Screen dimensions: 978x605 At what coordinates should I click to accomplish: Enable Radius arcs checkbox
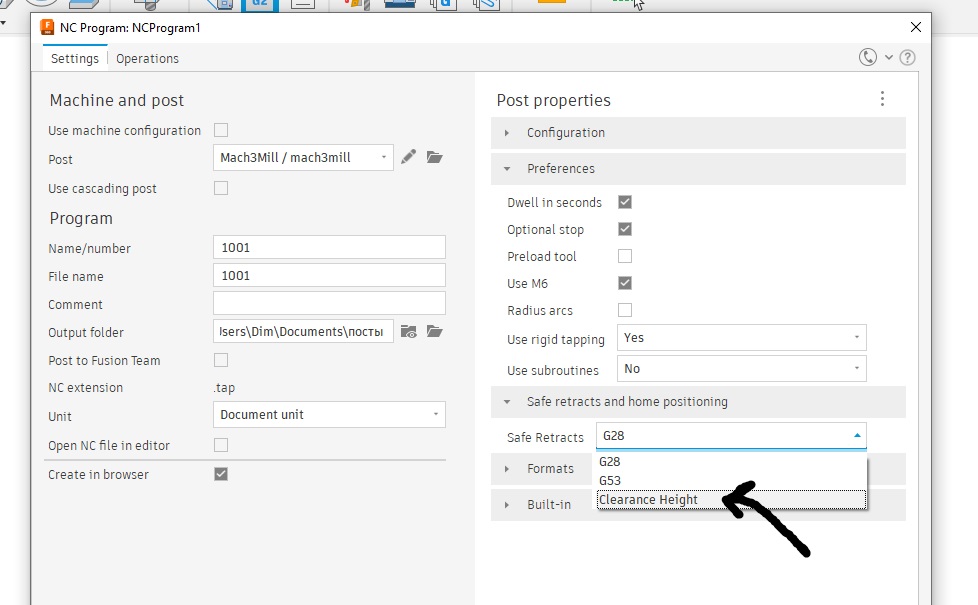coord(625,310)
